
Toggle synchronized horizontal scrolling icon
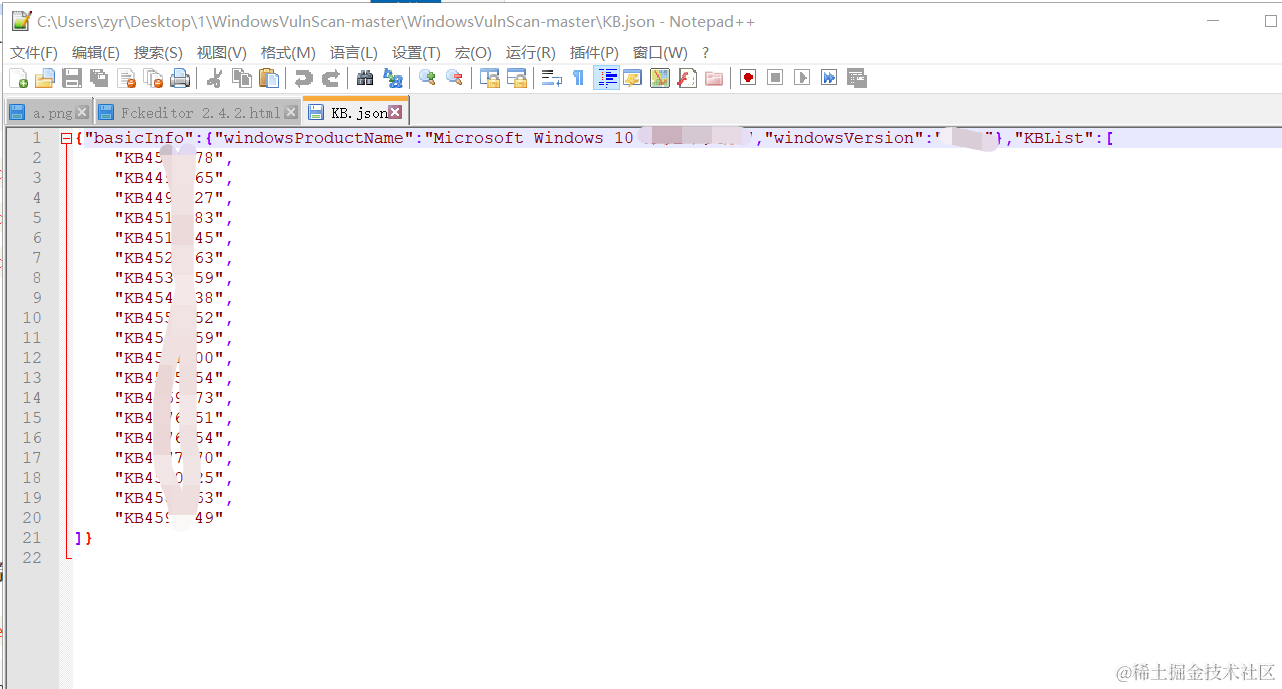[516, 78]
